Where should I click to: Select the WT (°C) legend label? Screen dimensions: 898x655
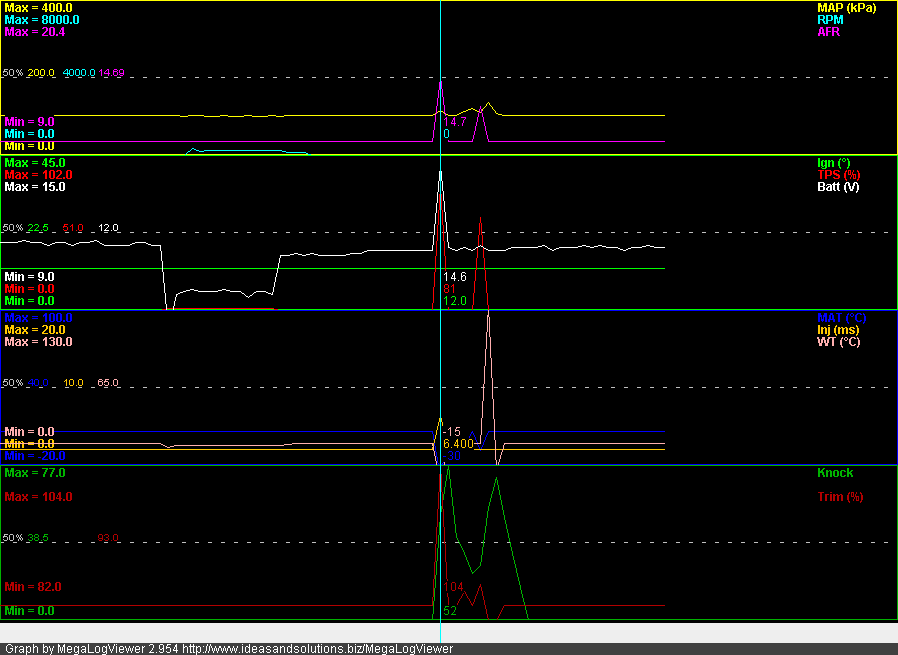(840, 342)
